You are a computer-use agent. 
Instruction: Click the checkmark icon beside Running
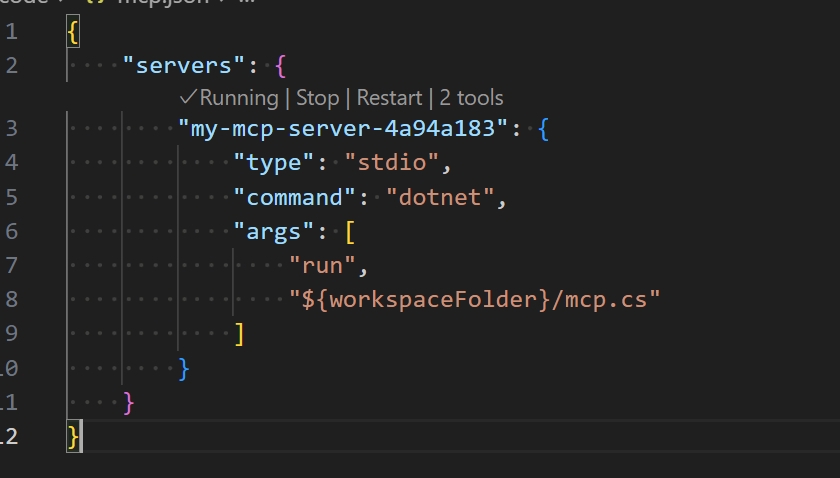click(x=188, y=97)
